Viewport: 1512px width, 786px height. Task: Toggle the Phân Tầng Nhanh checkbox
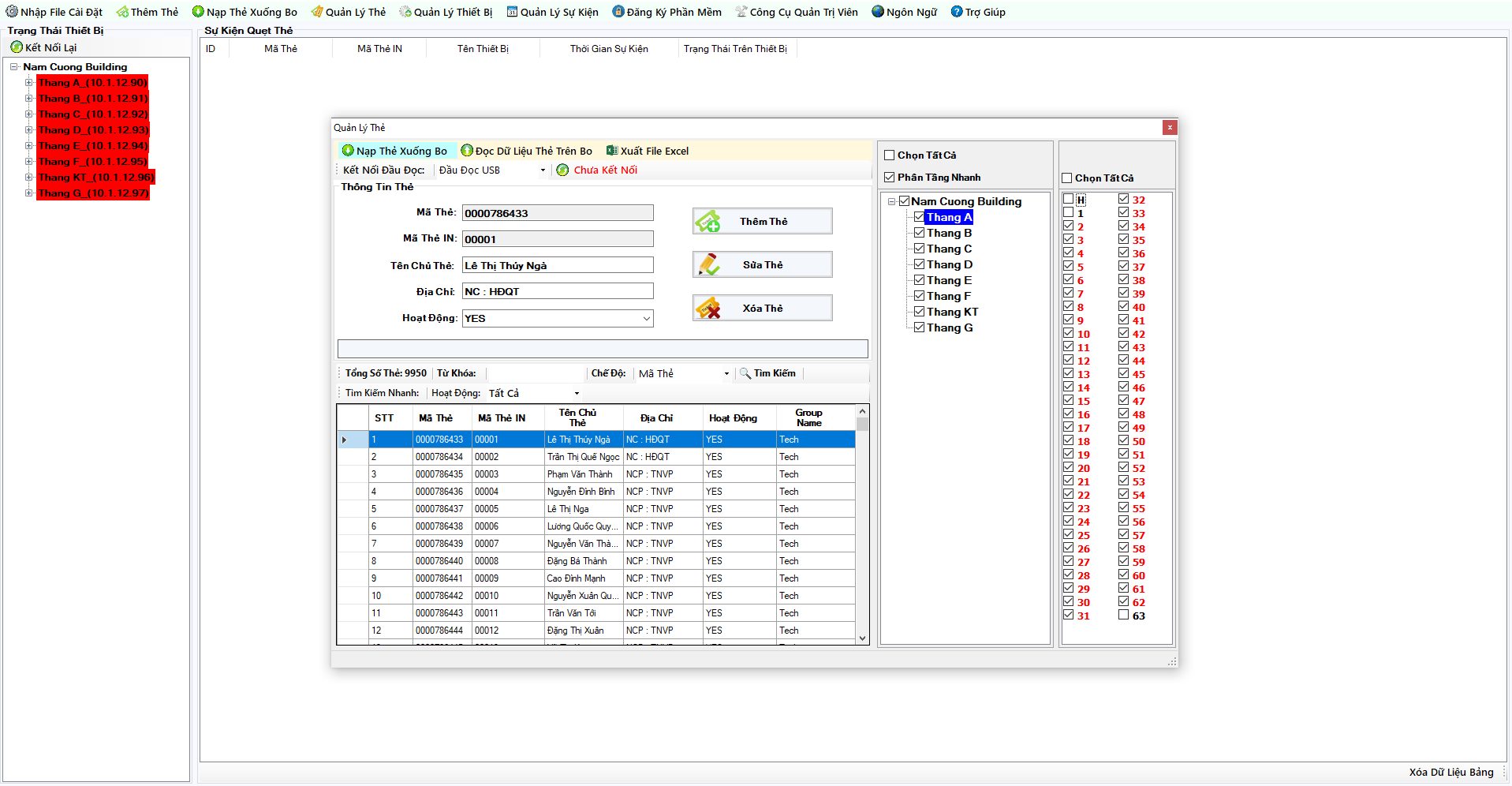pyautogui.click(x=890, y=178)
